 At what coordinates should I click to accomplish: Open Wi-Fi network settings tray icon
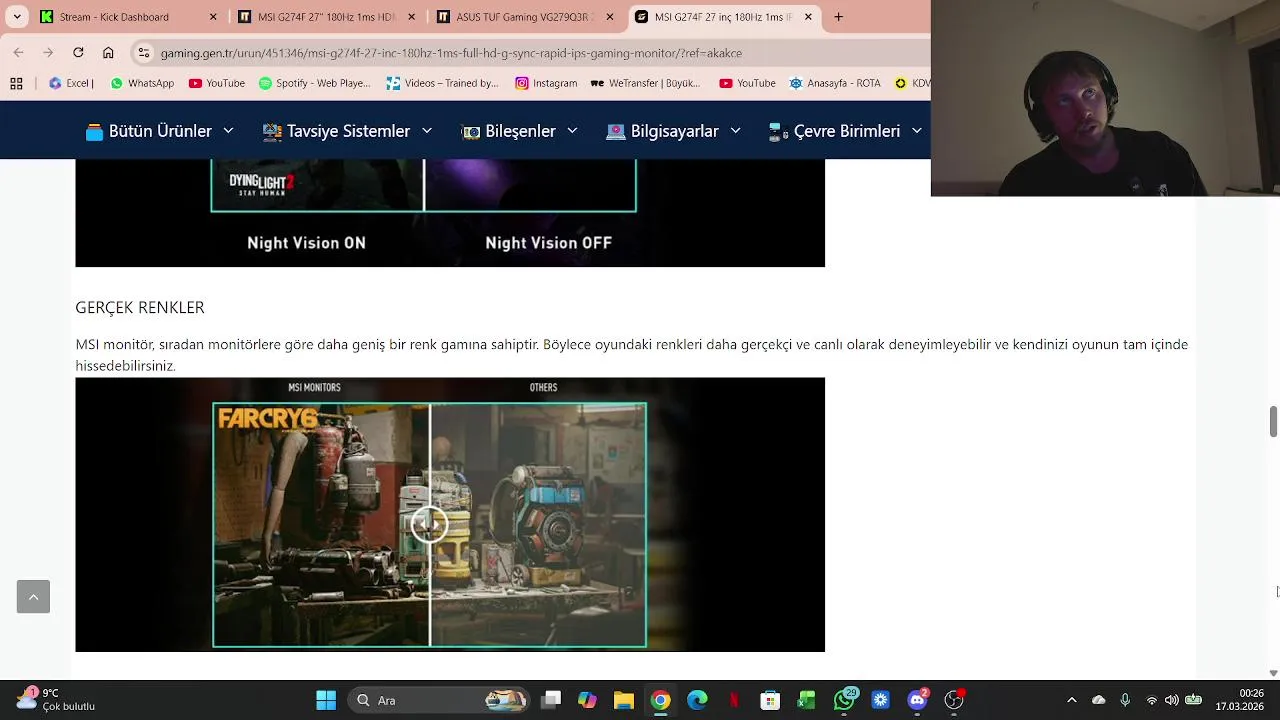1152,700
